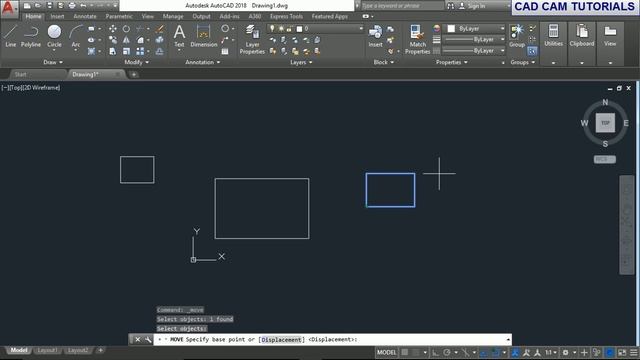
Task: Click the Save icon in quick access toolbar
Action: coord(49,6)
